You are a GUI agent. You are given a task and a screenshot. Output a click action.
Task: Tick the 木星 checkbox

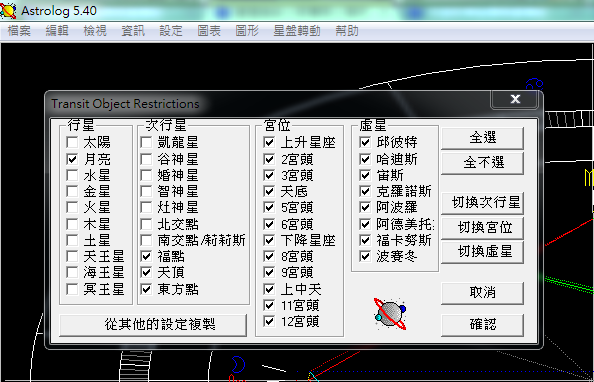(72, 224)
